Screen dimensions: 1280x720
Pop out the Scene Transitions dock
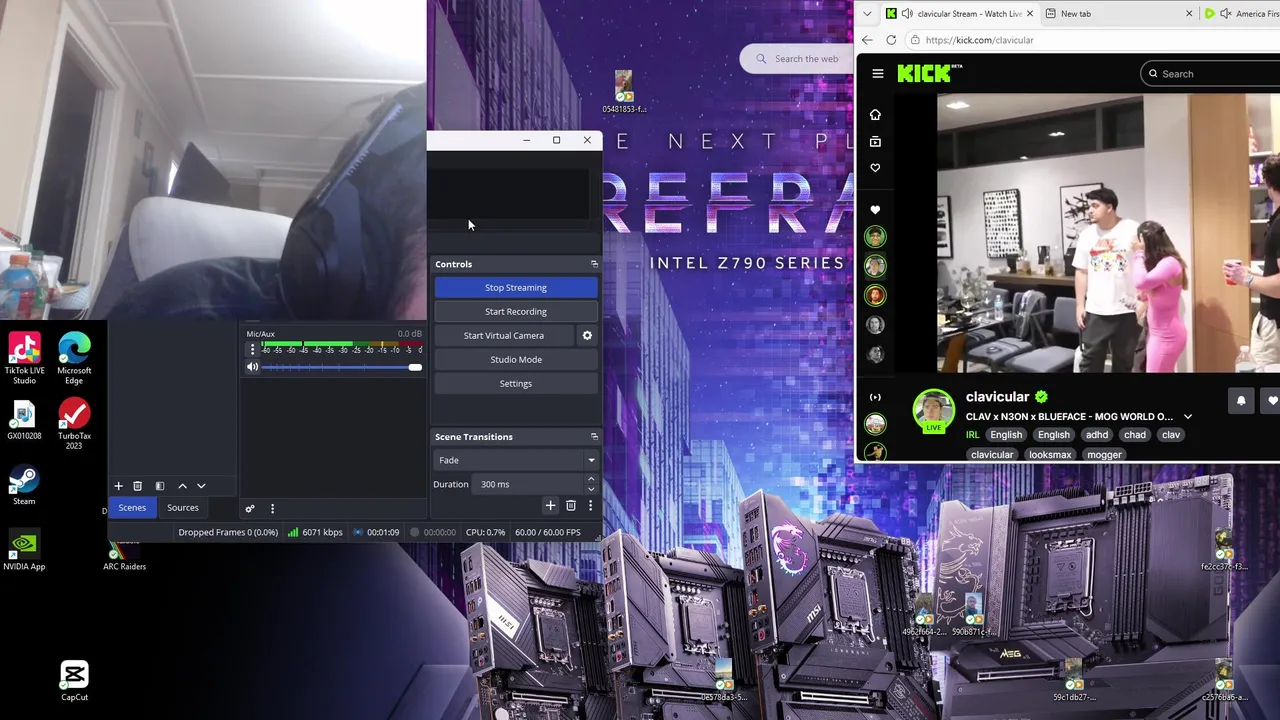594,437
